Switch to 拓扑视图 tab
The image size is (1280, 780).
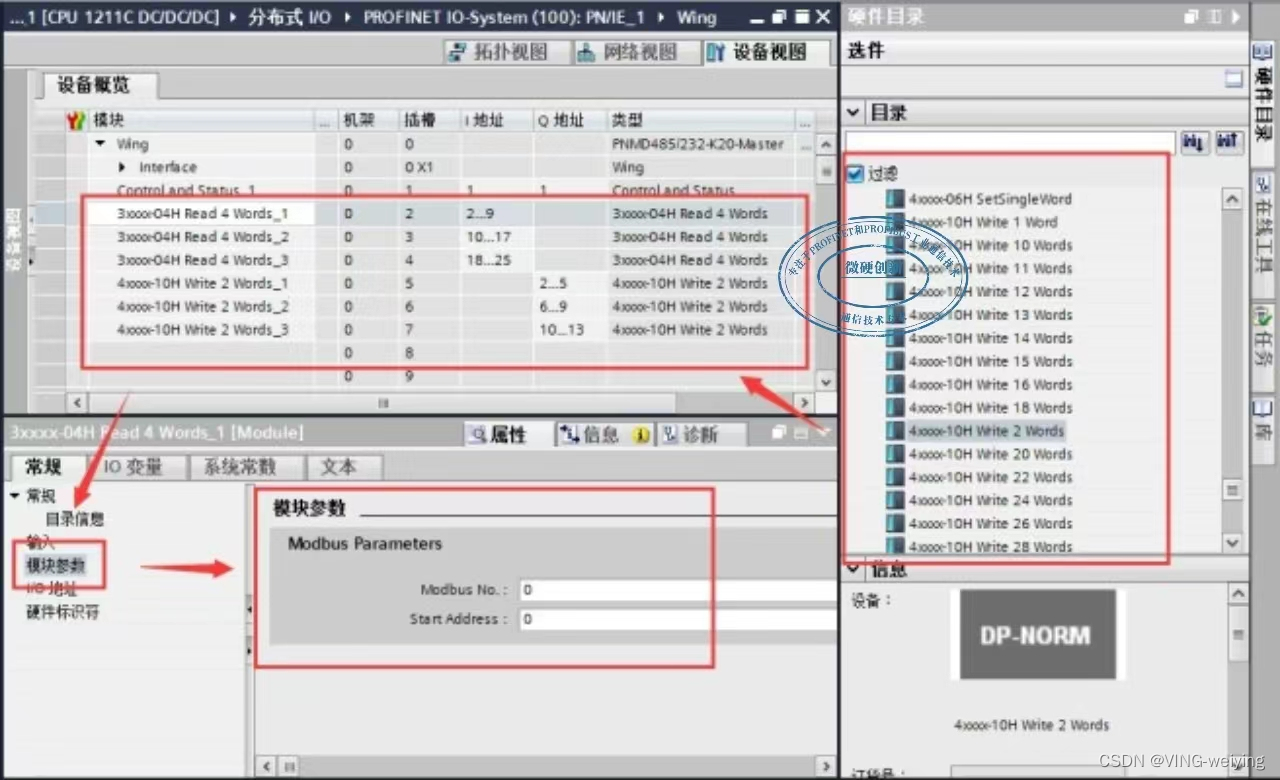click(x=507, y=52)
